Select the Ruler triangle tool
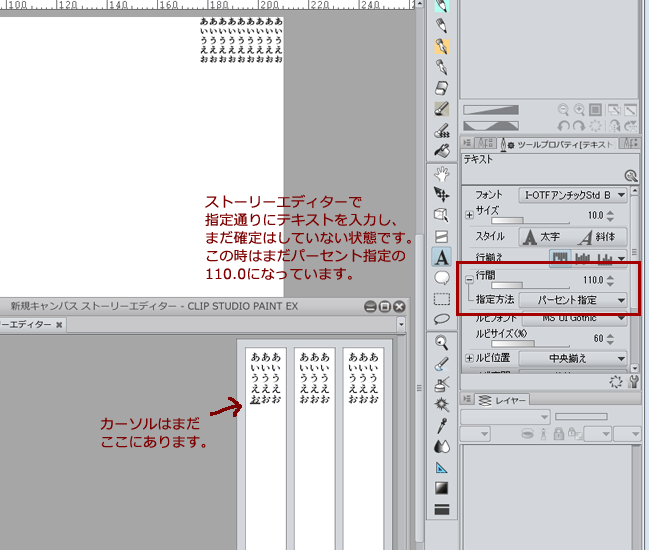This screenshot has height=550, width=650. [x=442, y=468]
